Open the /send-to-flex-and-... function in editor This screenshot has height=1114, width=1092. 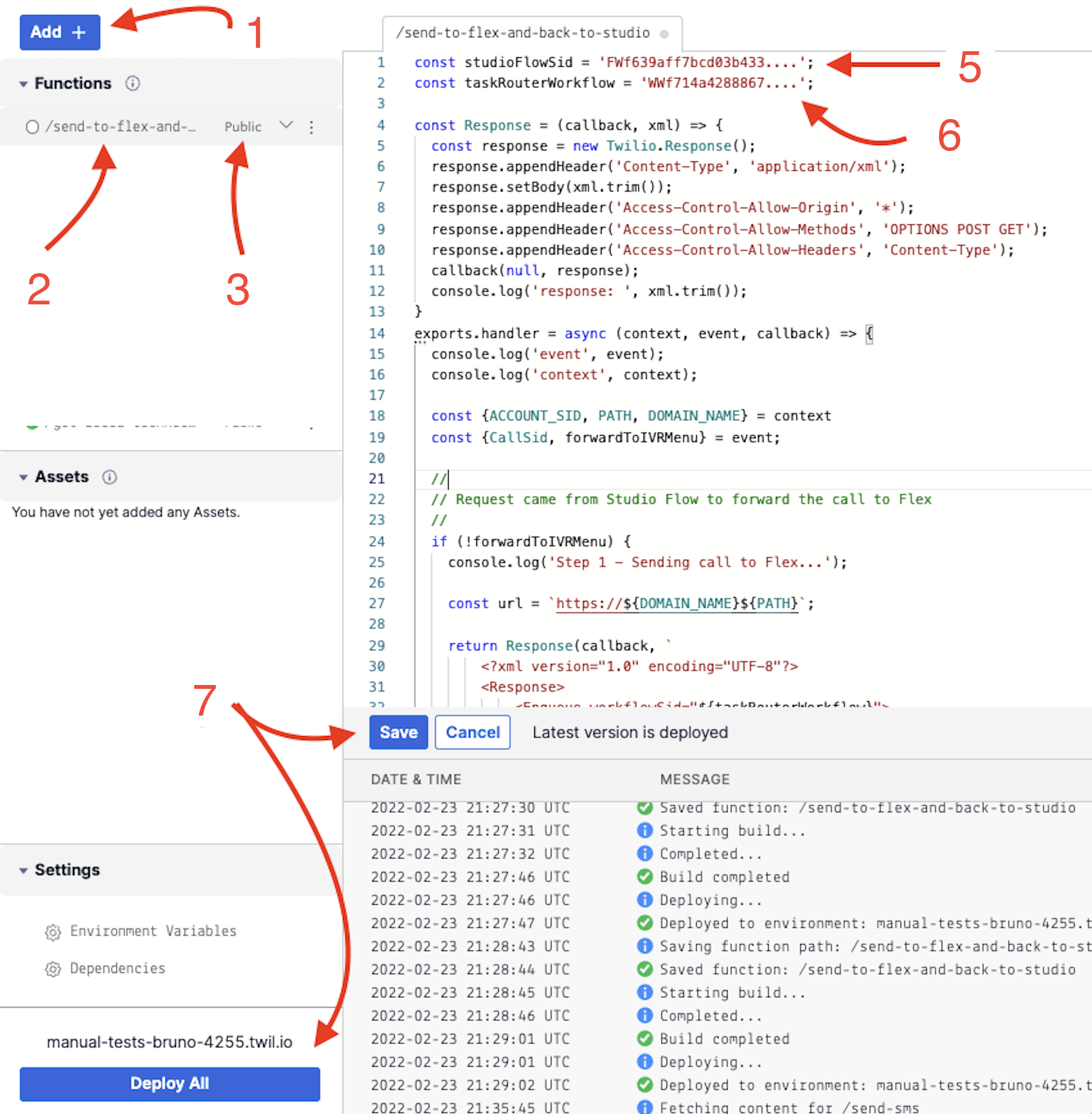coord(120,126)
